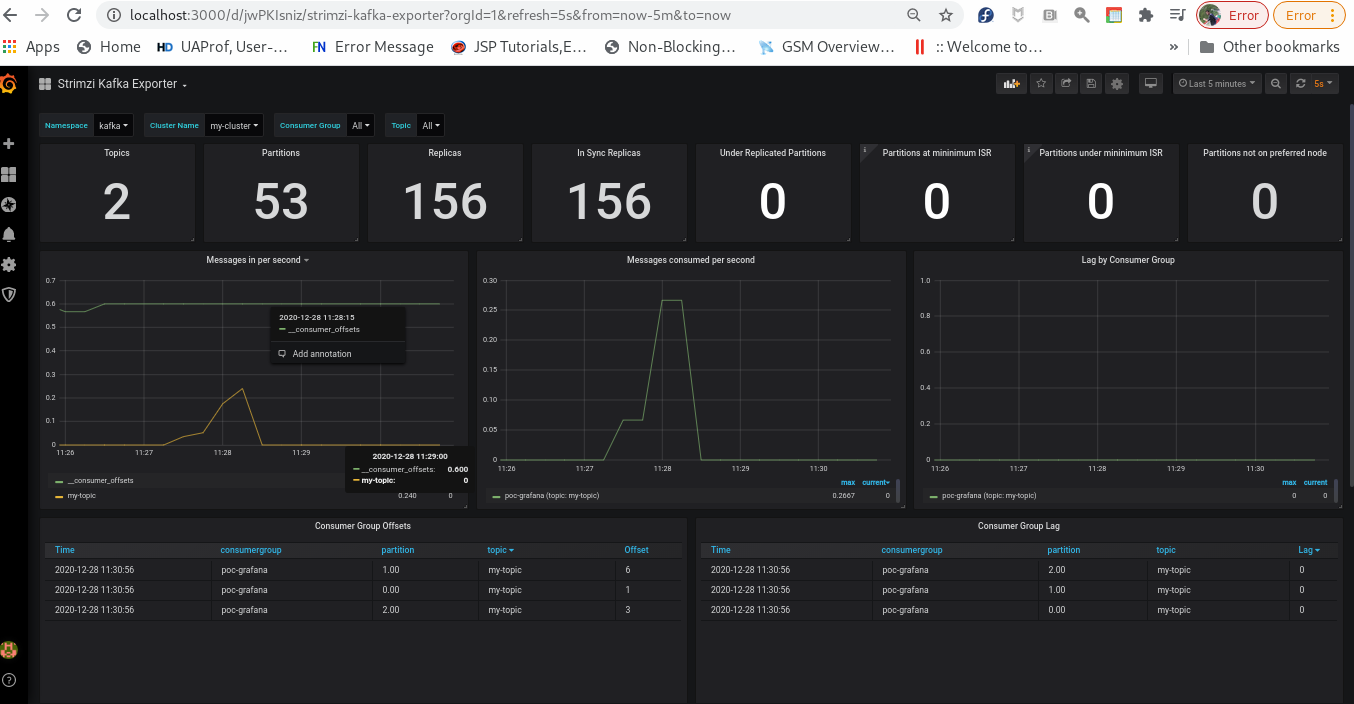Toggle the __consumer_offsets series in the legend
1354x704 pixels.
point(100,481)
